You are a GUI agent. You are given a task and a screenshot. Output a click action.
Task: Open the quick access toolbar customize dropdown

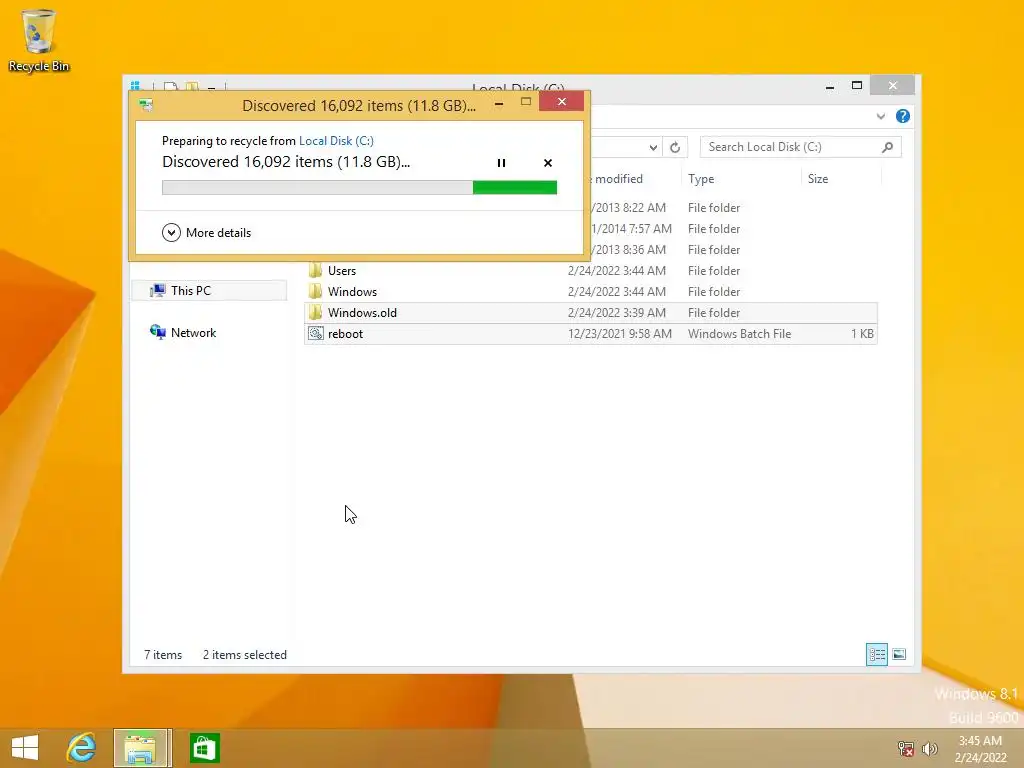click(212, 86)
